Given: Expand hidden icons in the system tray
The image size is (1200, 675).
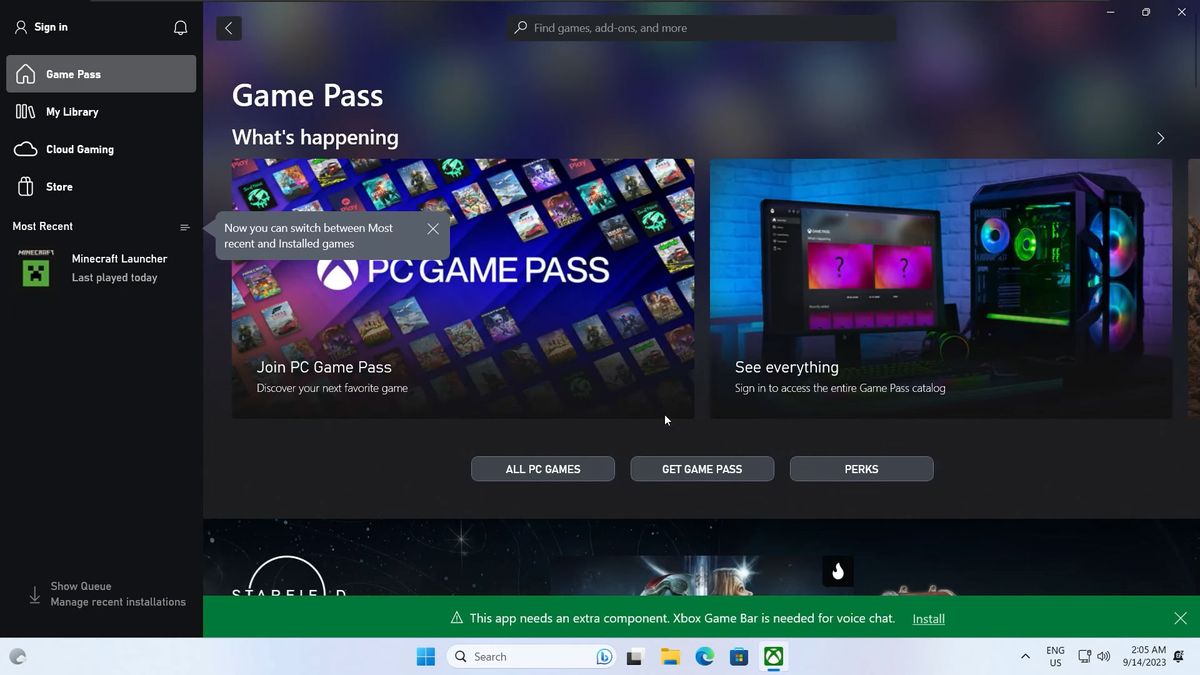Looking at the screenshot, I should point(1025,656).
